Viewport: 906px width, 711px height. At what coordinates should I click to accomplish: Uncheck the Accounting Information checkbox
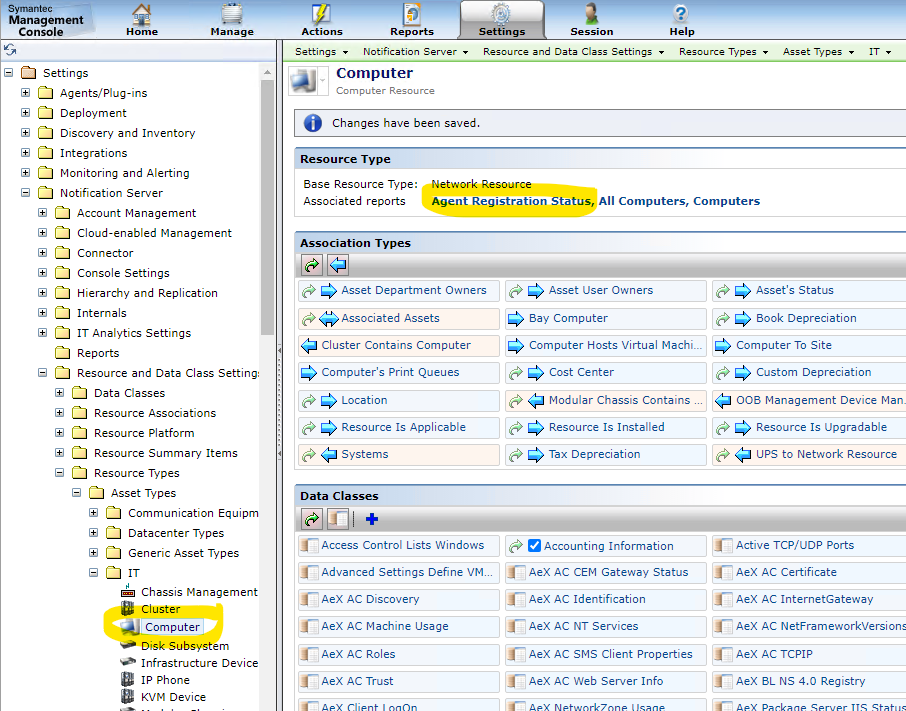(x=534, y=546)
